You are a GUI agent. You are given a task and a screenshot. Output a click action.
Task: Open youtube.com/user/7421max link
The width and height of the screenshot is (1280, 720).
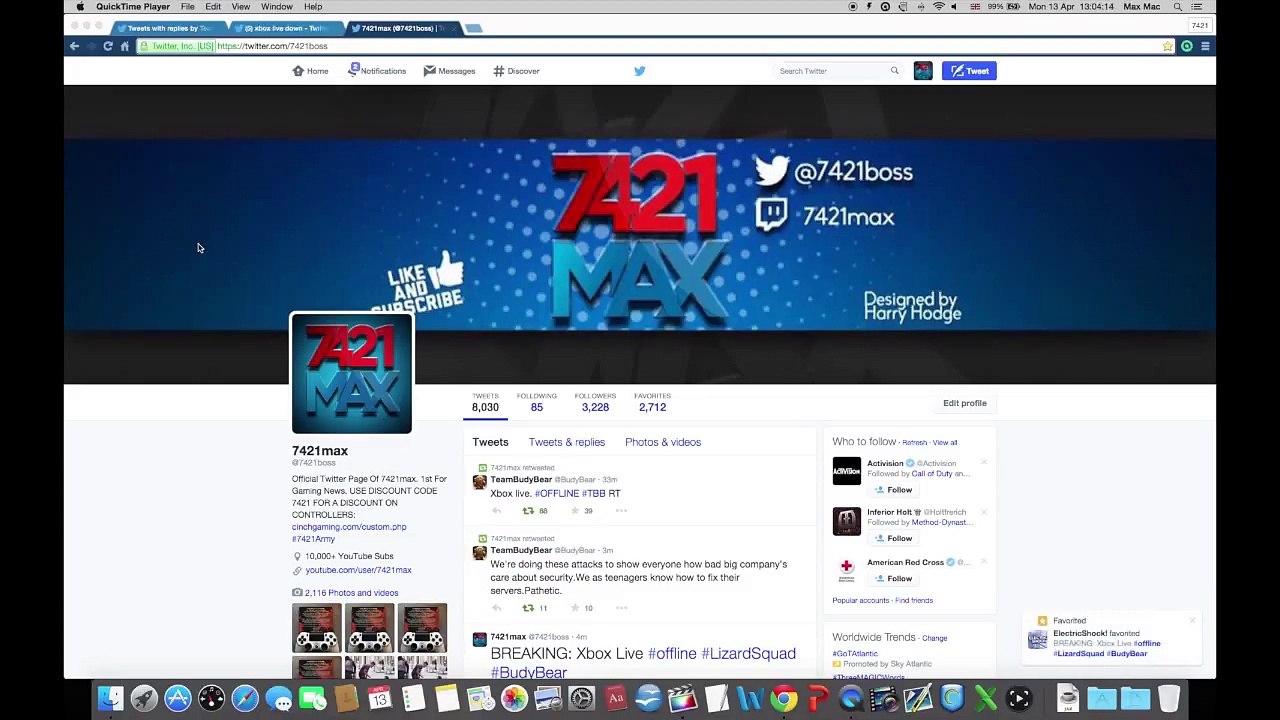[358, 570]
